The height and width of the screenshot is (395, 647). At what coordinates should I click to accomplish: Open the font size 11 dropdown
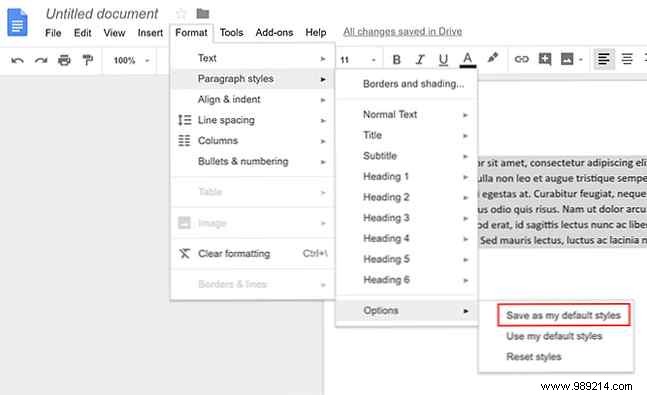point(358,60)
